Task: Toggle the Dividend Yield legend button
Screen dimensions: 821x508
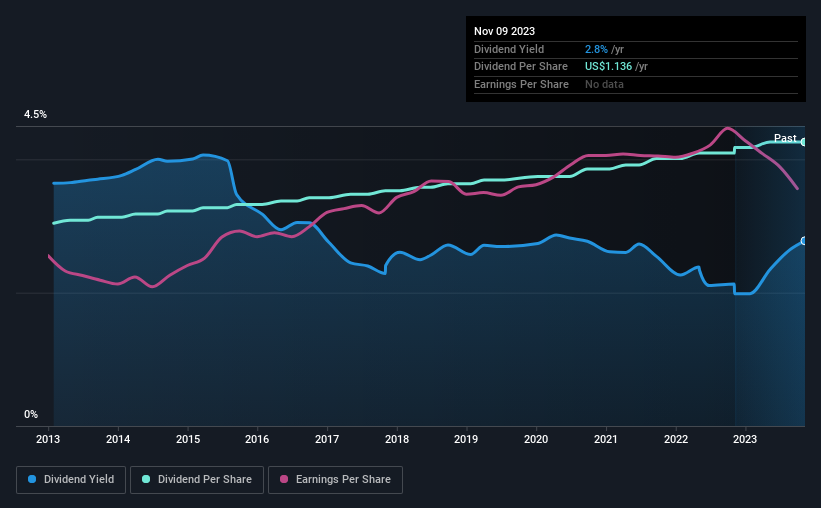Action: (71, 479)
